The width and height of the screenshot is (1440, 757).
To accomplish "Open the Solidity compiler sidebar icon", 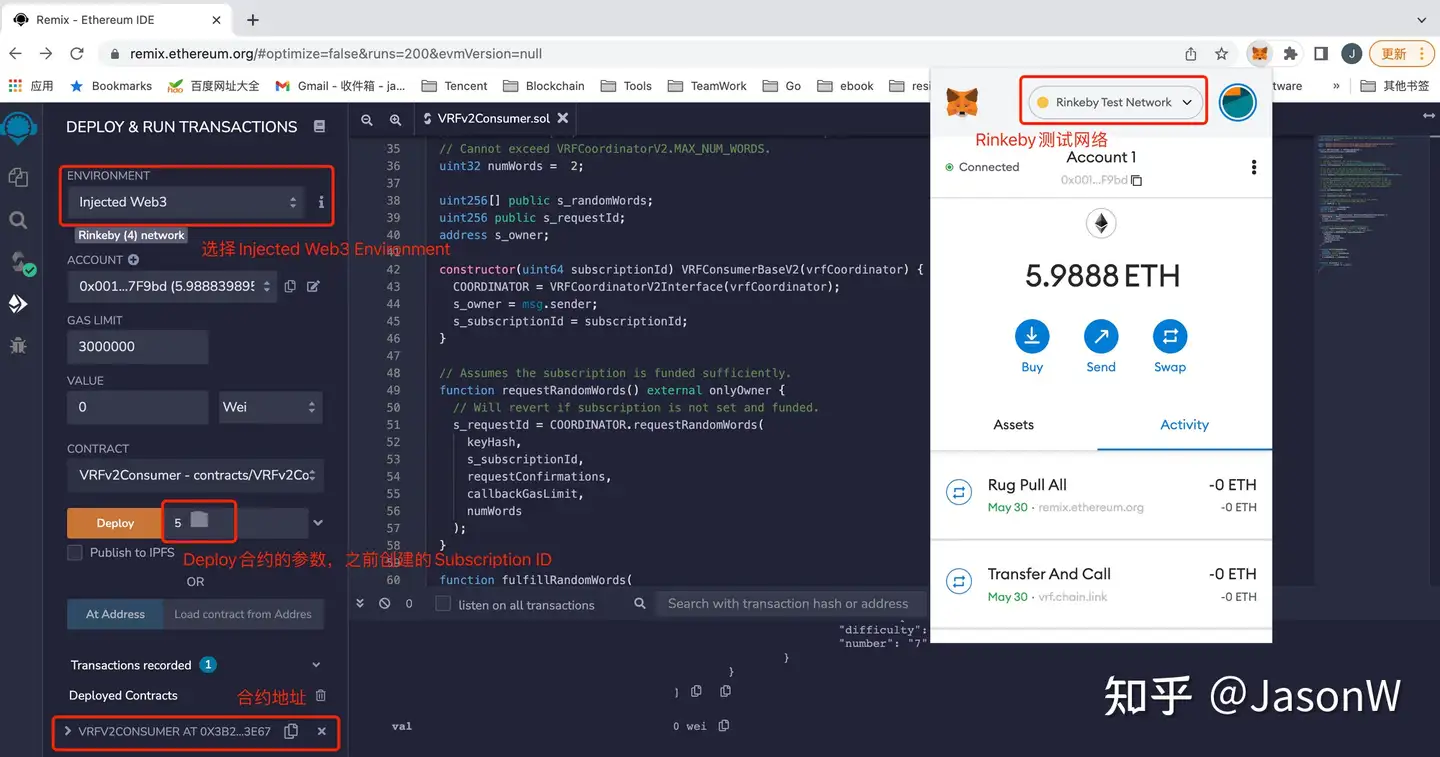I will tap(20, 263).
